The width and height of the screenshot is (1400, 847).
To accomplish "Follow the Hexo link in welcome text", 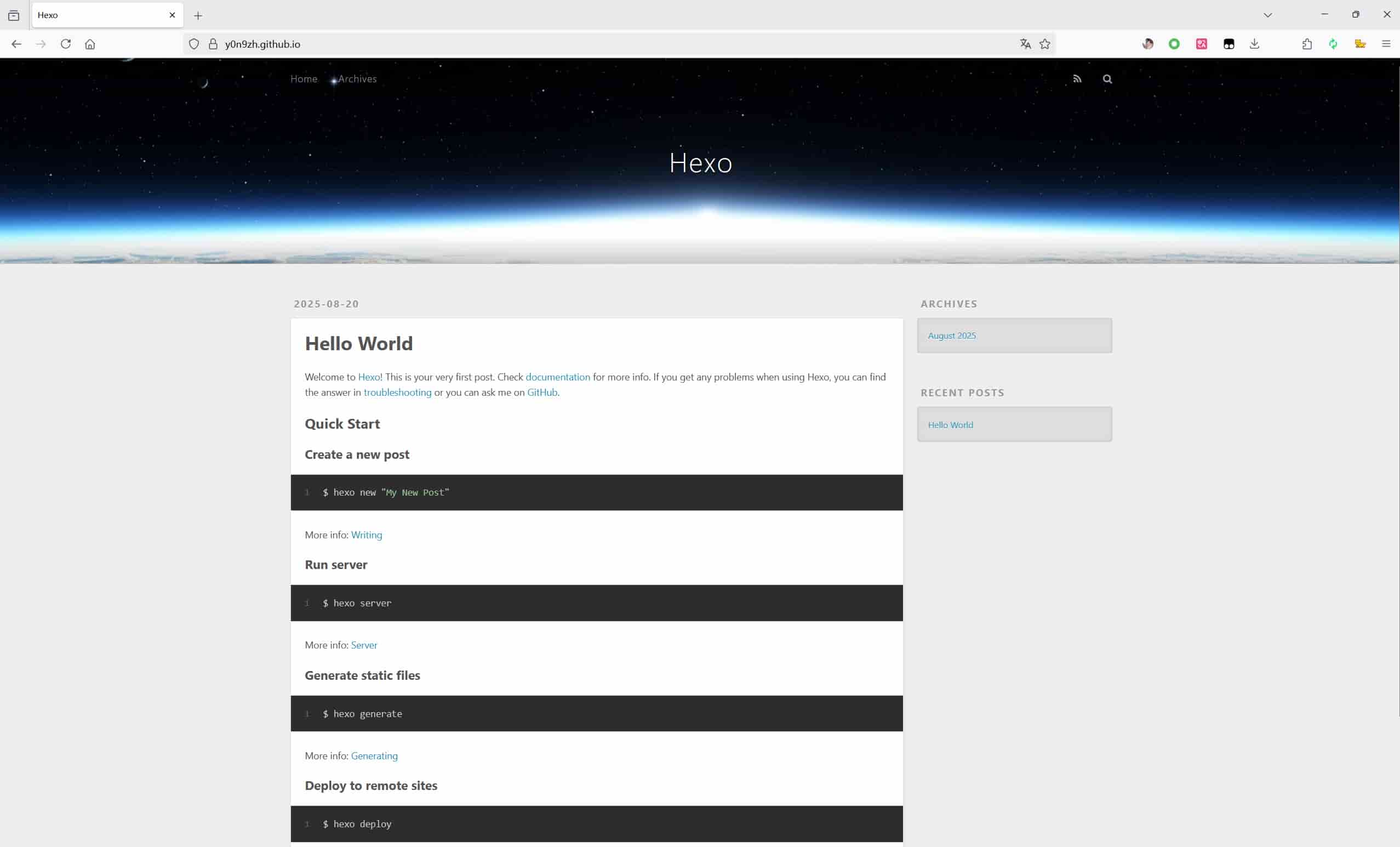I will (369, 377).
